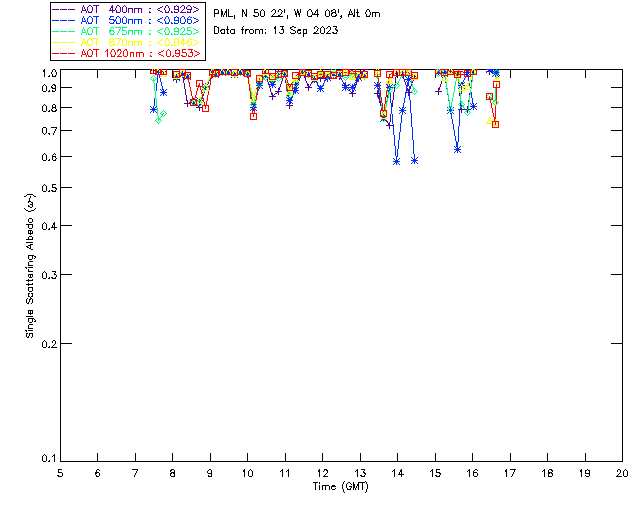Click the y-axis tick label 0.9

point(49,88)
